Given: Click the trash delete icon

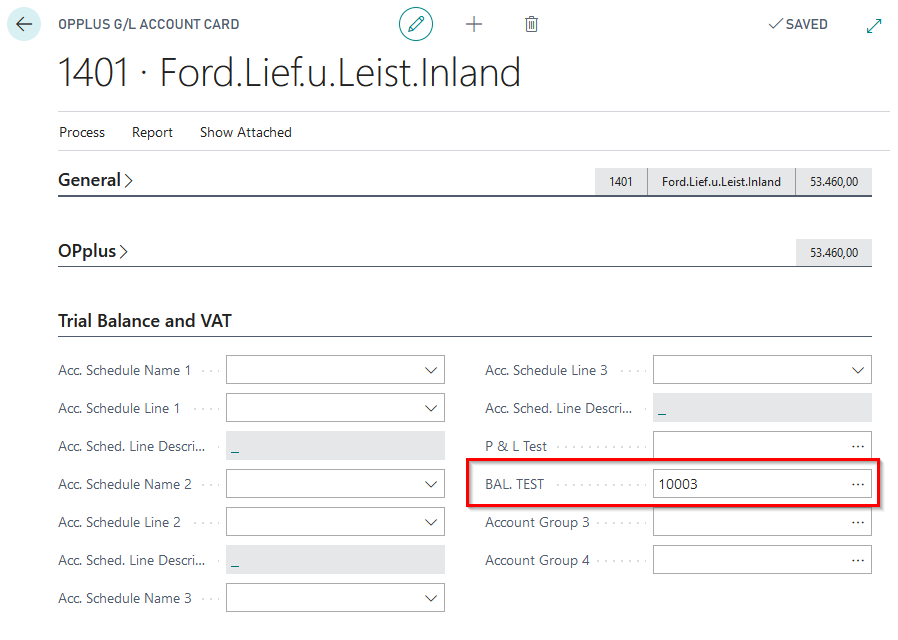Looking at the screenshot, I should point(531,24).
